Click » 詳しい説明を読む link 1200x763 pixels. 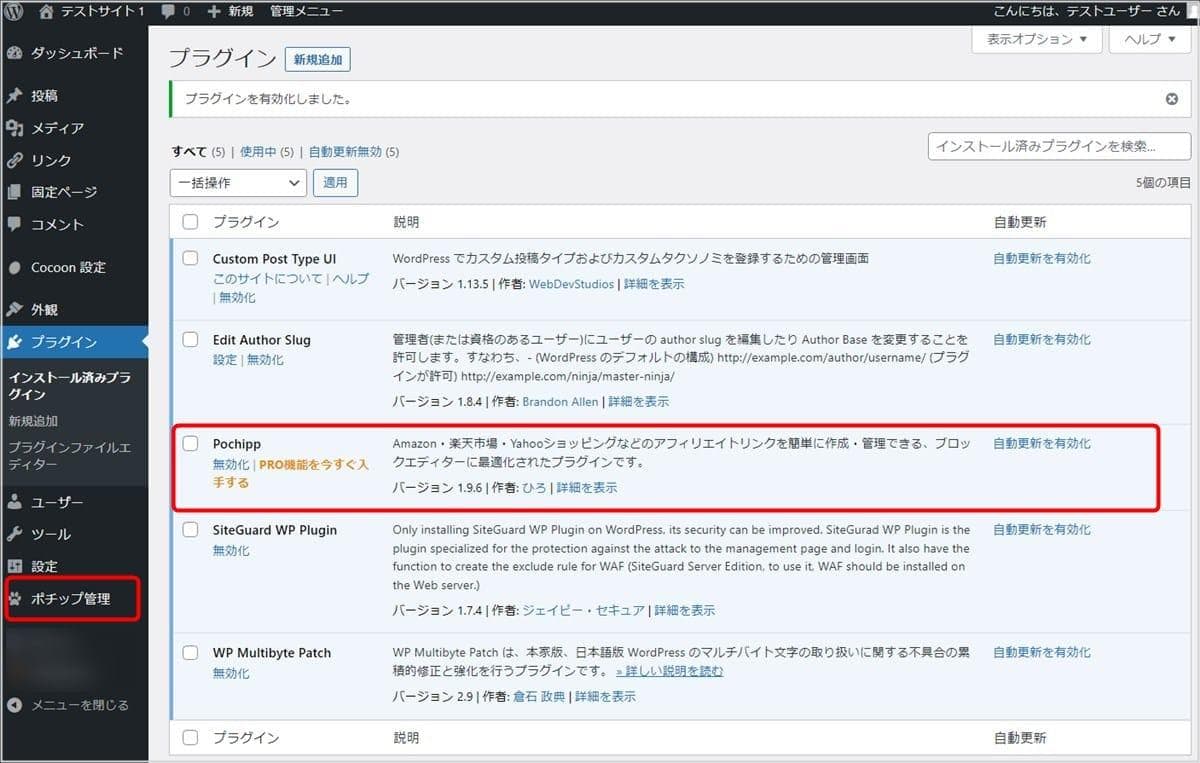[670, 671]
